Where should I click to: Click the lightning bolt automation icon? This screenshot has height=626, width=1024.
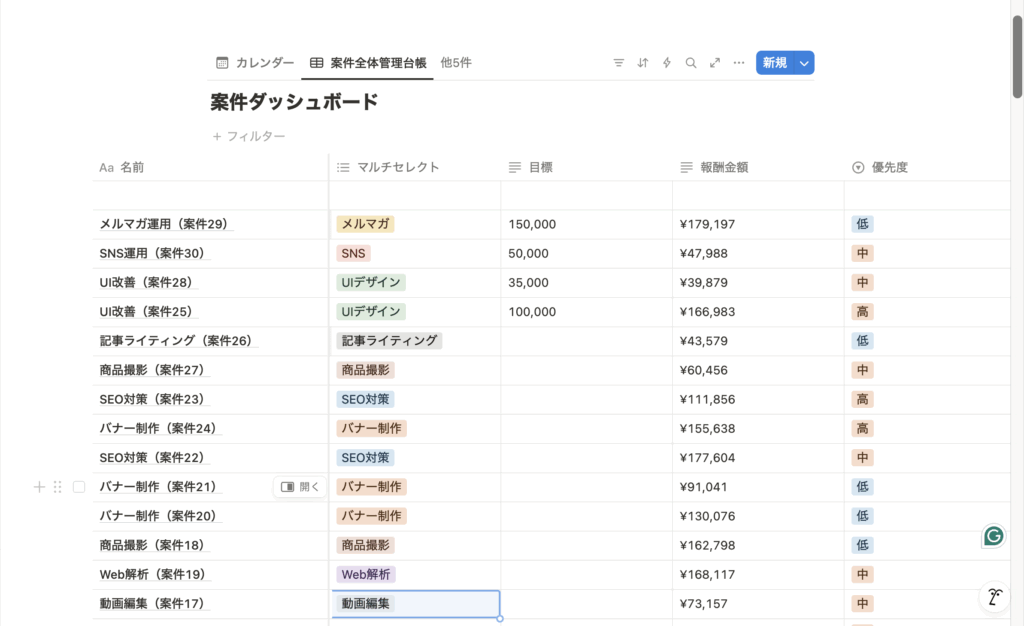667,63
